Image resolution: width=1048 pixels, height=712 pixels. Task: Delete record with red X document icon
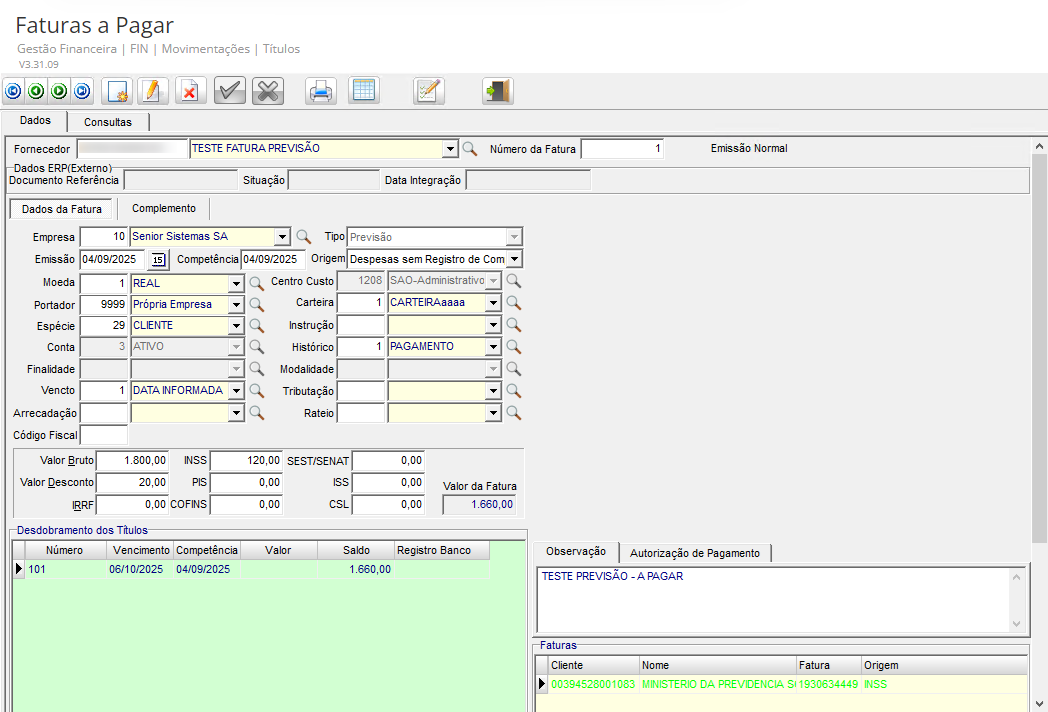tap(189, 91)
